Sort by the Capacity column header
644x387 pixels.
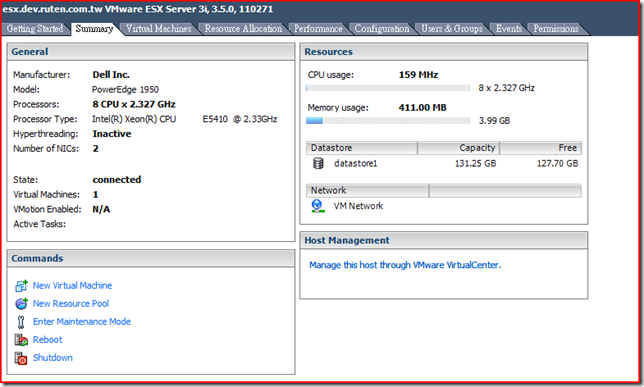click(x=458, y=148)
